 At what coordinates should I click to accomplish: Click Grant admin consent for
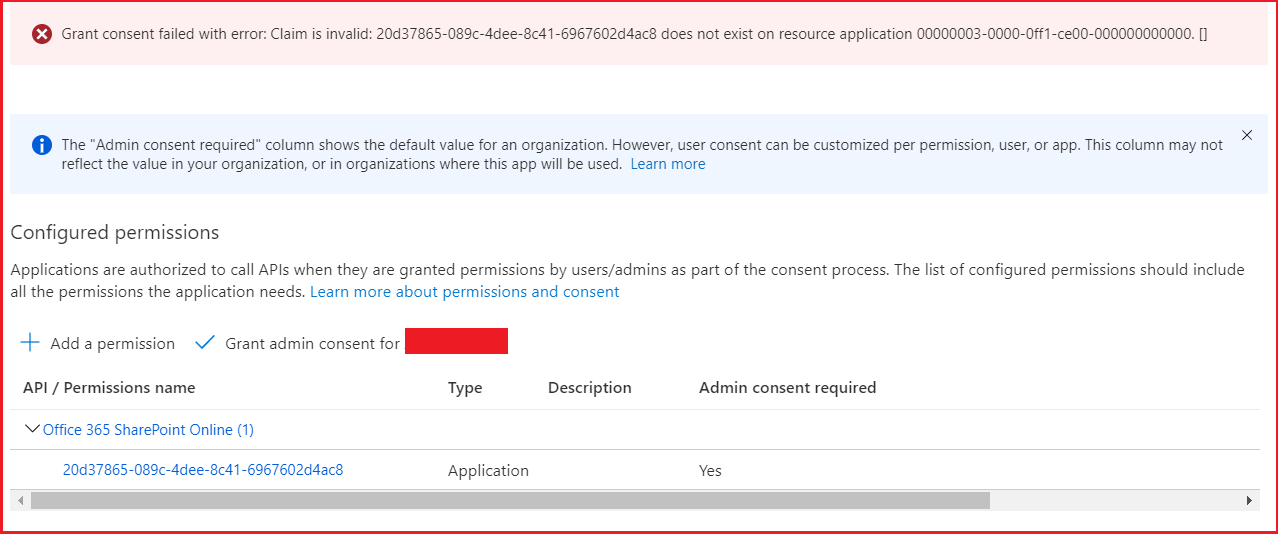[x=312, y=344]
